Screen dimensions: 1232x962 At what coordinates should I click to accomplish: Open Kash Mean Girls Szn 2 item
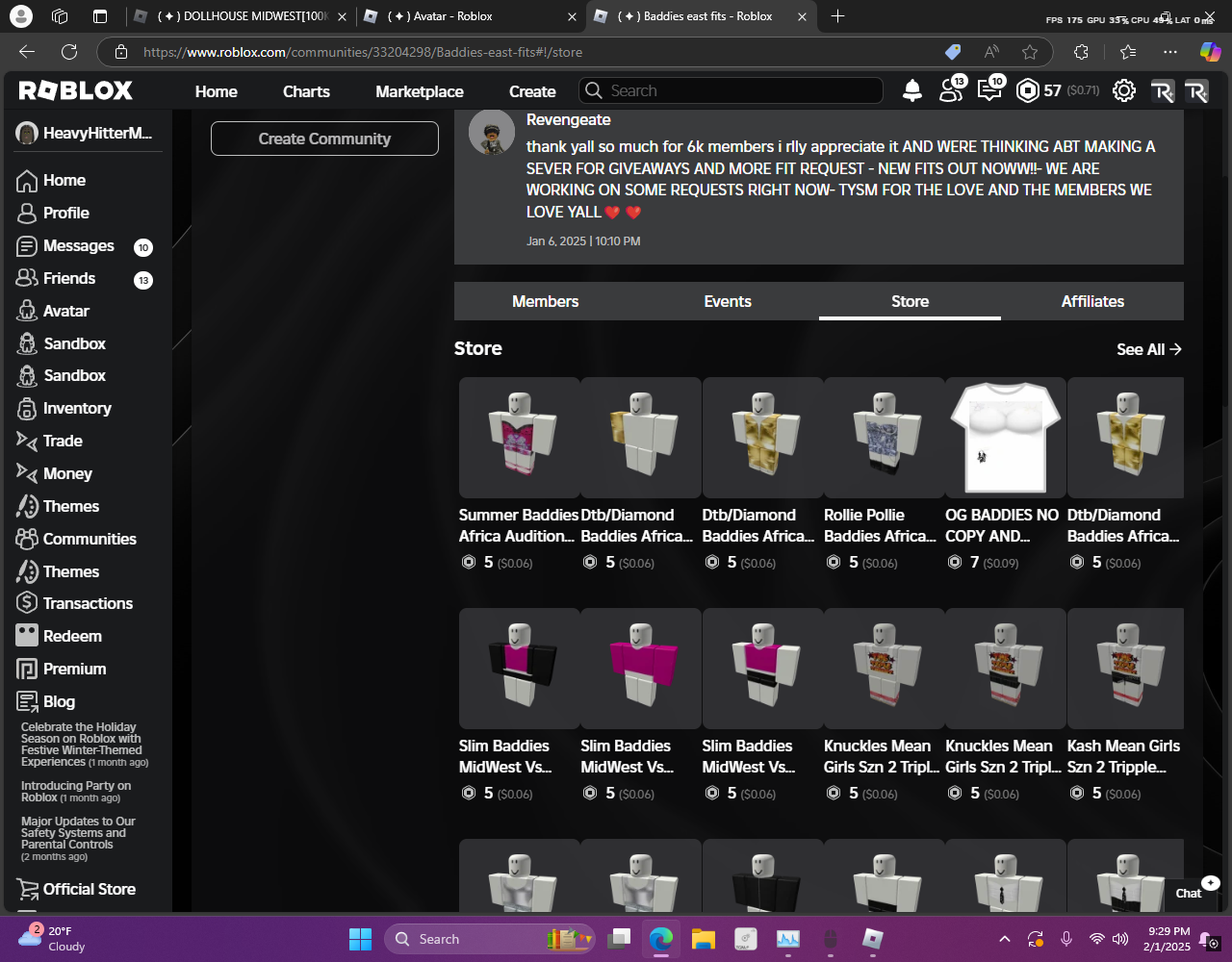(1126, 669)
